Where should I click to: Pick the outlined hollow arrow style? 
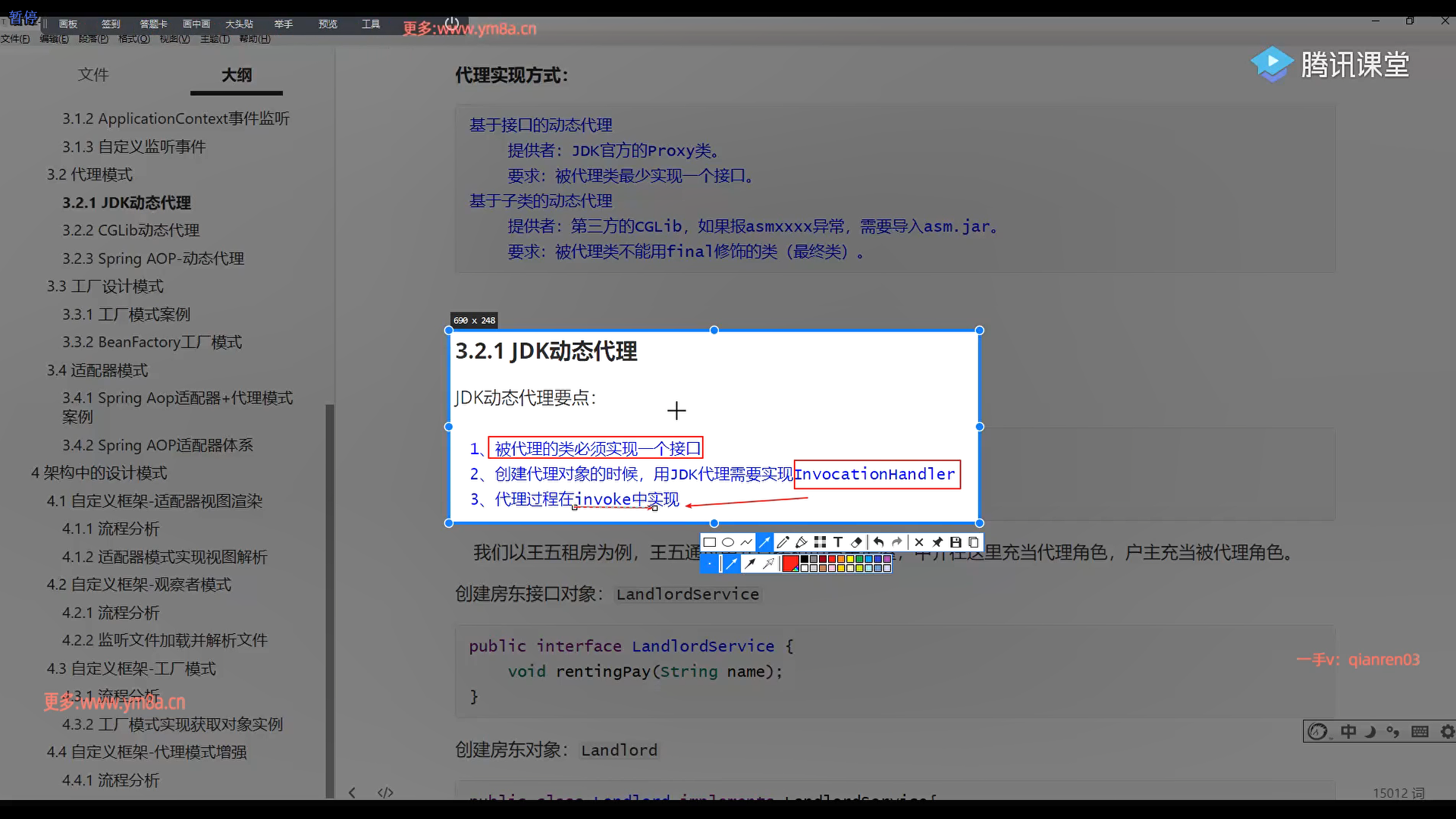point(769,563)
